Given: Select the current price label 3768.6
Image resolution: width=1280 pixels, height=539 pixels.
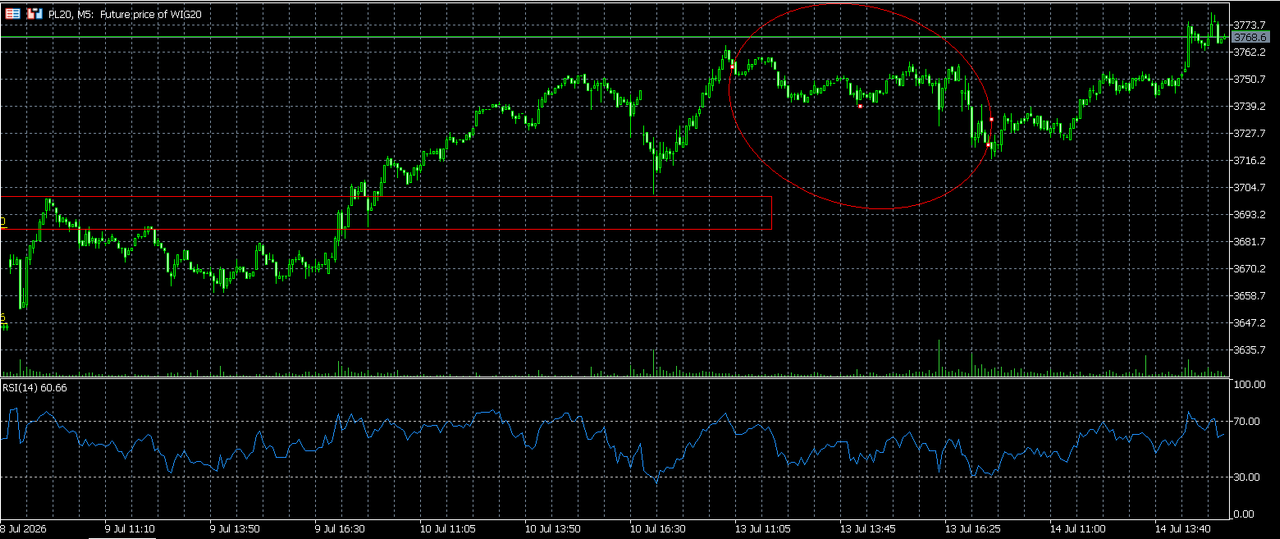Looking at the screenshot, I should 1251,37.
